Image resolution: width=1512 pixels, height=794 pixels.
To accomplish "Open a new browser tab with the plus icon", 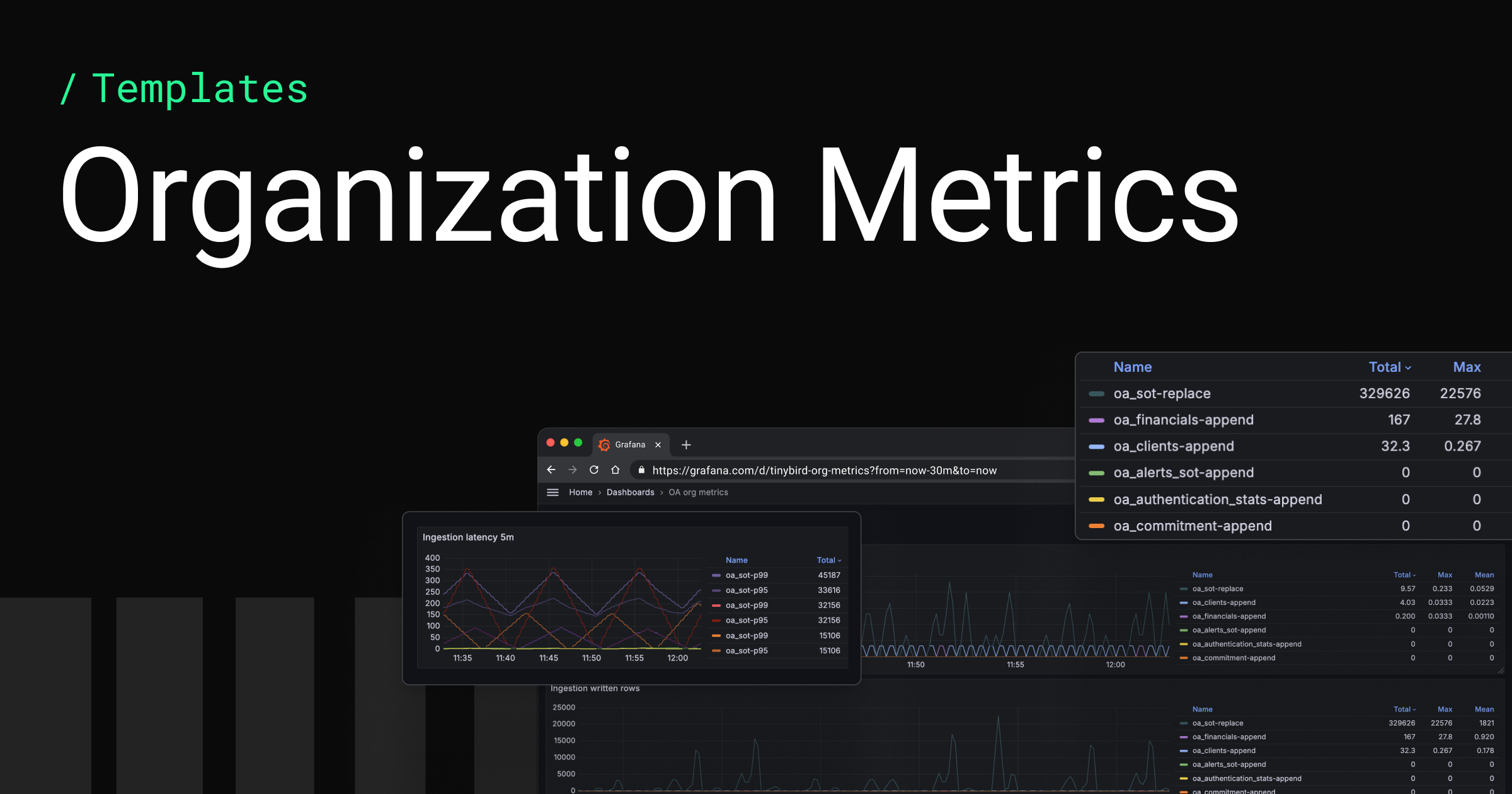I will click(686, 444).
